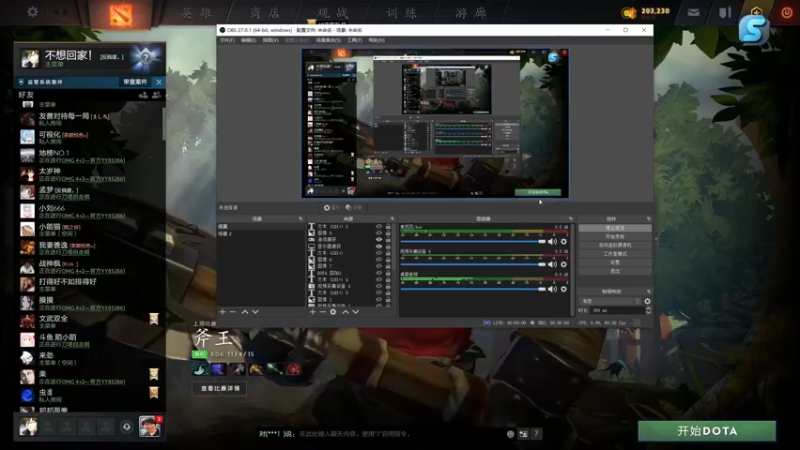Click the Dota back/forward navigation arrows
800x450 pixels.
coord(60,11)
